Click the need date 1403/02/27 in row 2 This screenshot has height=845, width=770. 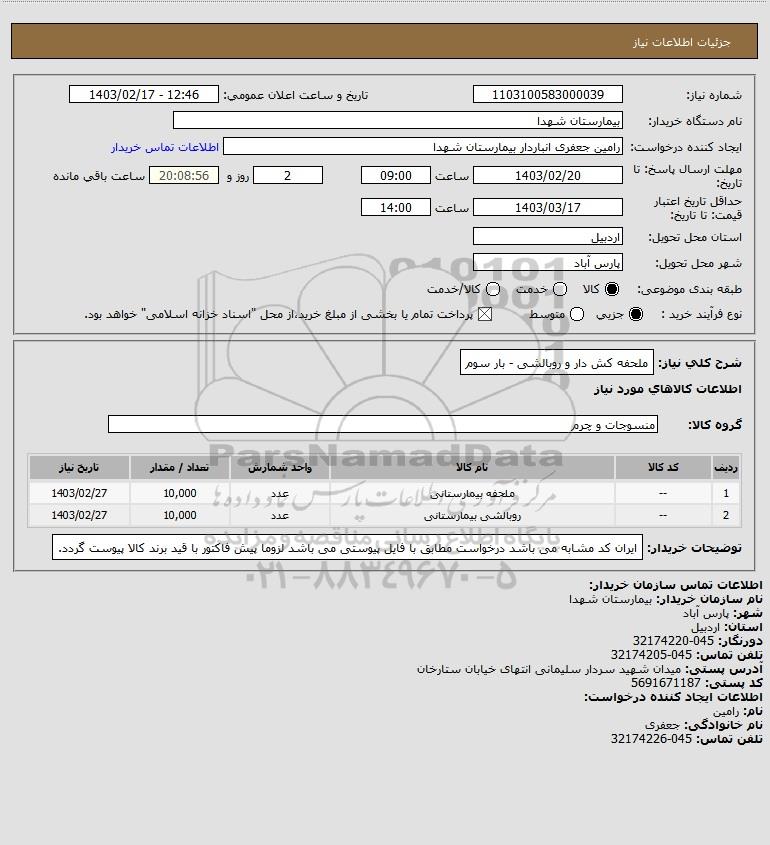click(79, 515)
